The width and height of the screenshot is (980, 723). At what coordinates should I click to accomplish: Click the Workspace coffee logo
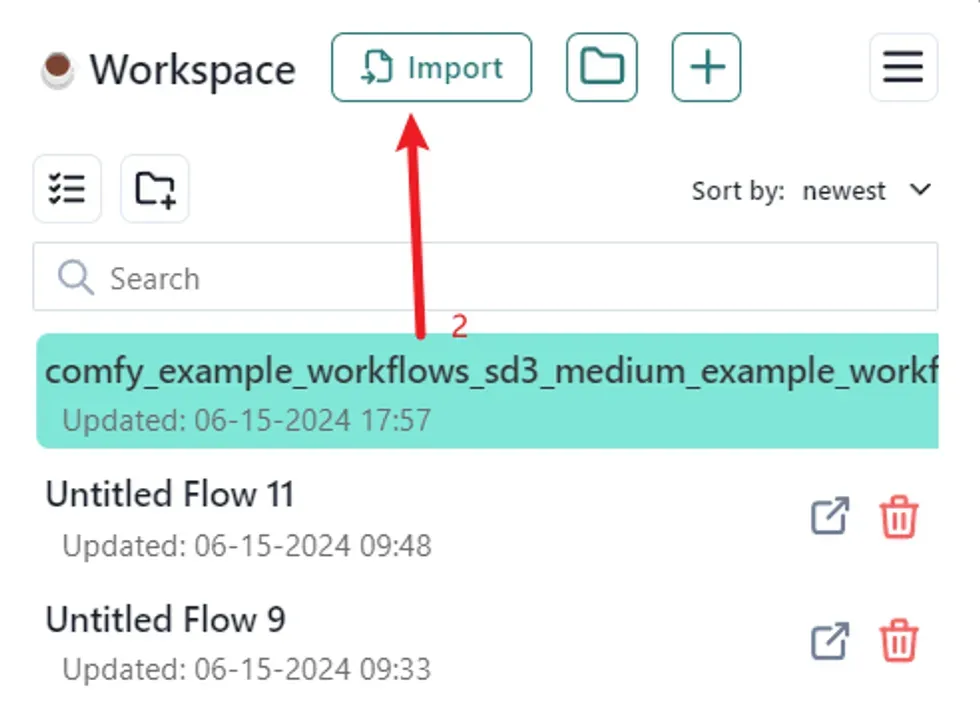click(x=57, y=69)
